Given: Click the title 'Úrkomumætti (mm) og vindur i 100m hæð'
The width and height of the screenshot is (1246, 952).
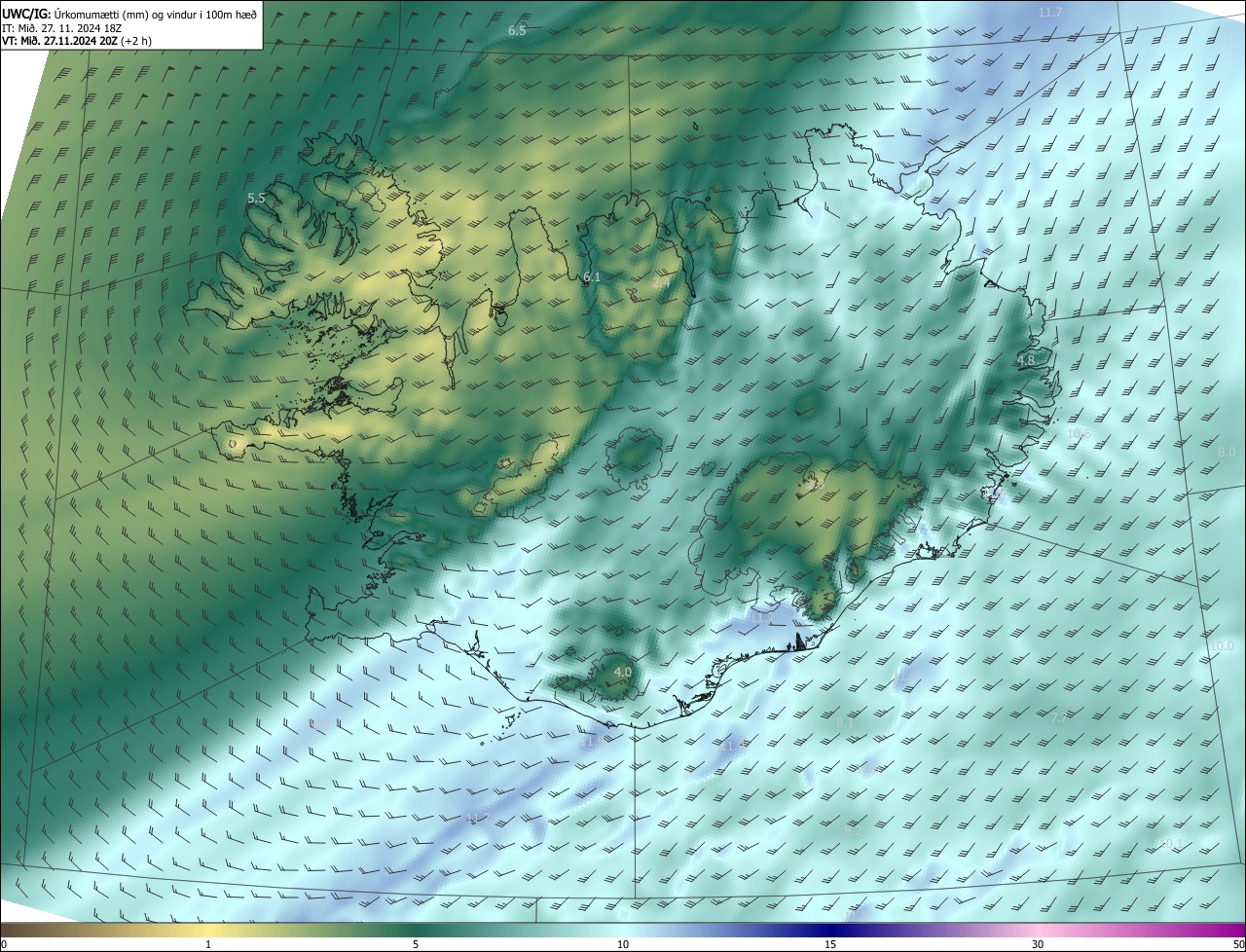Looking at the screenshot, I should pos(156,13).
